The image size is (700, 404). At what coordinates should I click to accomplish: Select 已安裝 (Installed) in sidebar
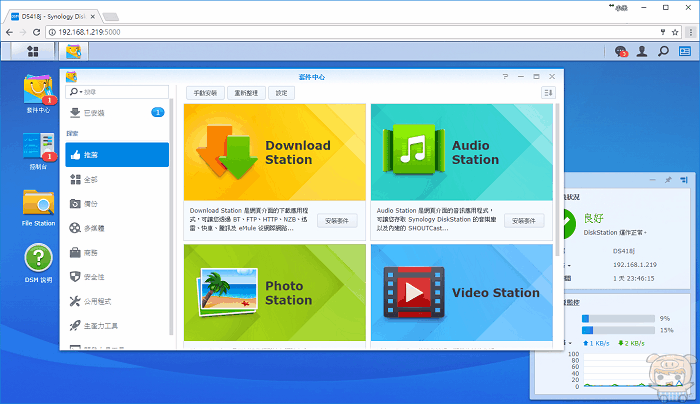click(117, 113)
